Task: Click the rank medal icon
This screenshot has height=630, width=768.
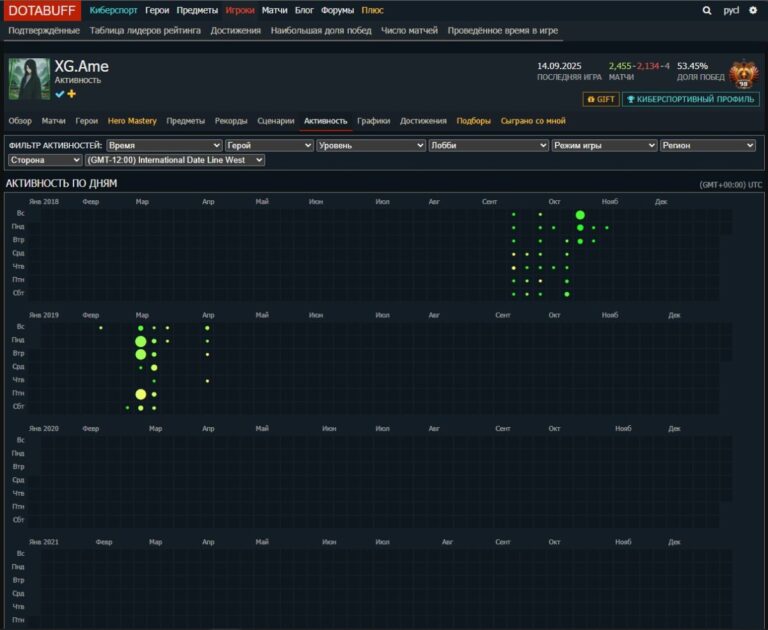Action: (x=743, y=74)
